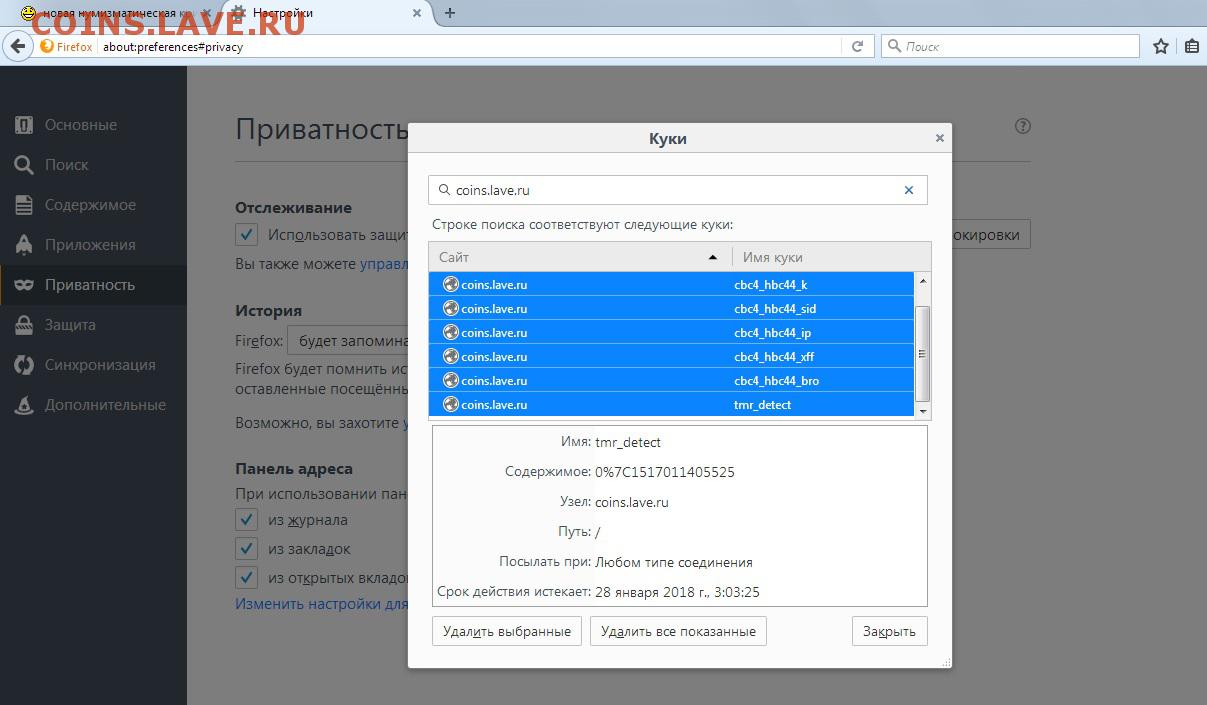Click the address bar showing about:preferences#privacy
Screen dimensions: 1207x705
[x=470, y=46]
